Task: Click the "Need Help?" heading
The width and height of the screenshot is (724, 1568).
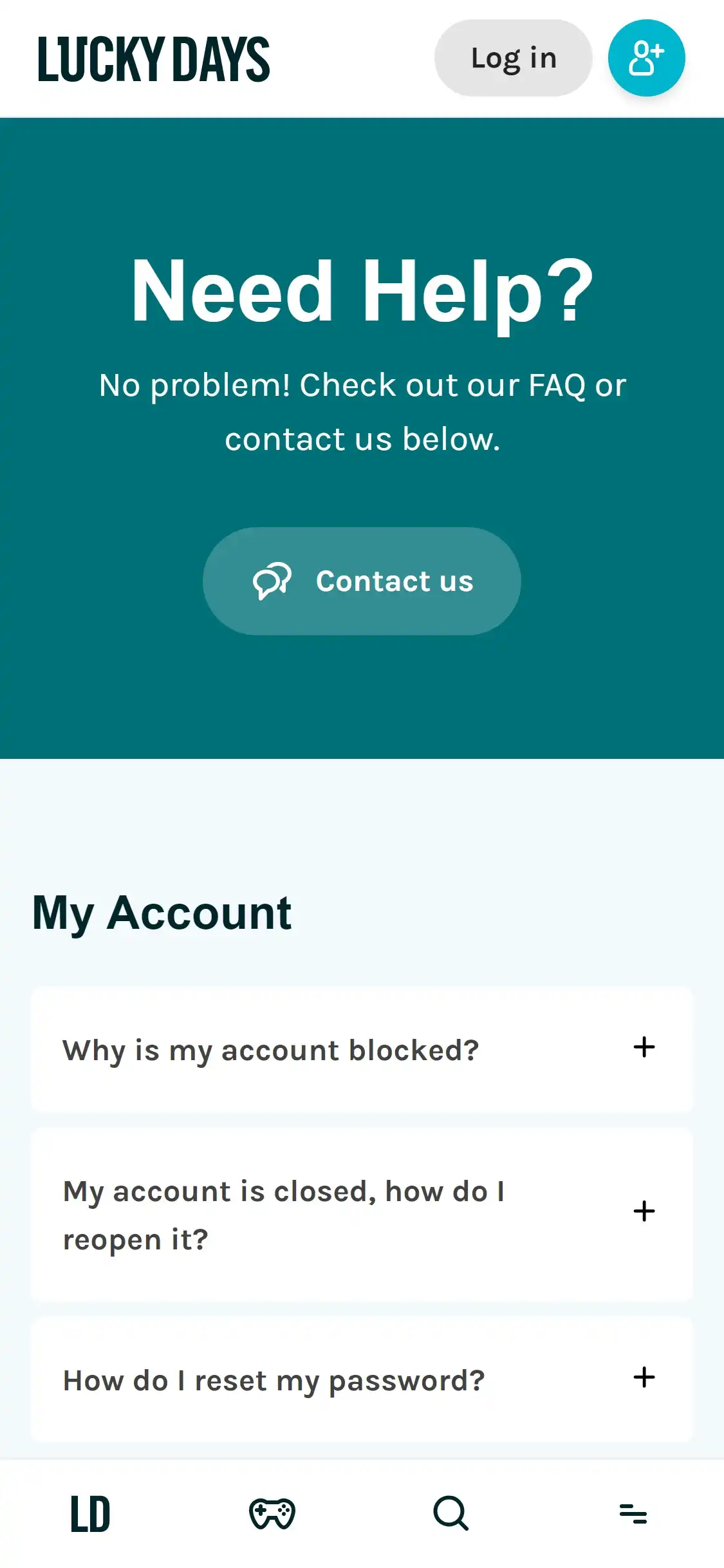Action: pos(362,291)
